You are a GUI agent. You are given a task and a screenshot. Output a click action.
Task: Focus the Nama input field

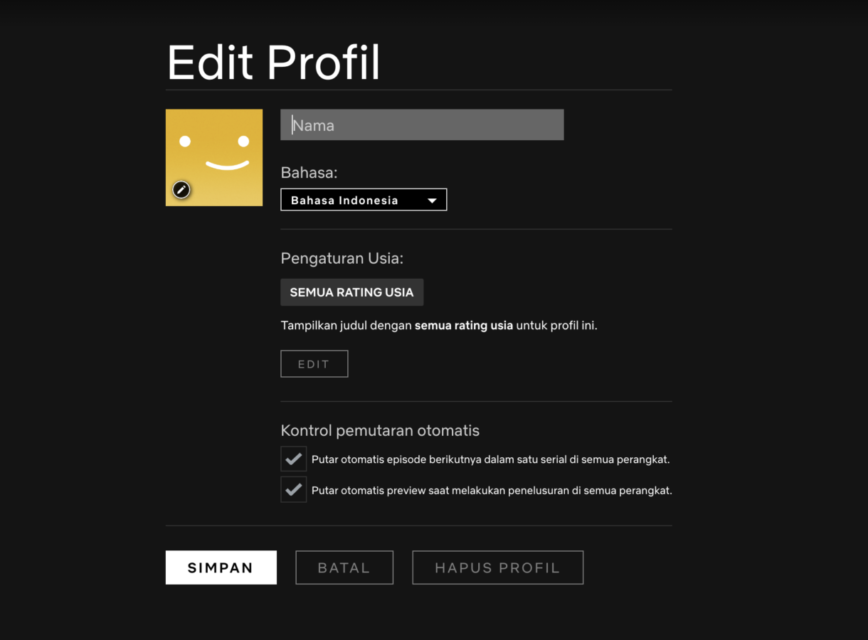tap(422, 125)
